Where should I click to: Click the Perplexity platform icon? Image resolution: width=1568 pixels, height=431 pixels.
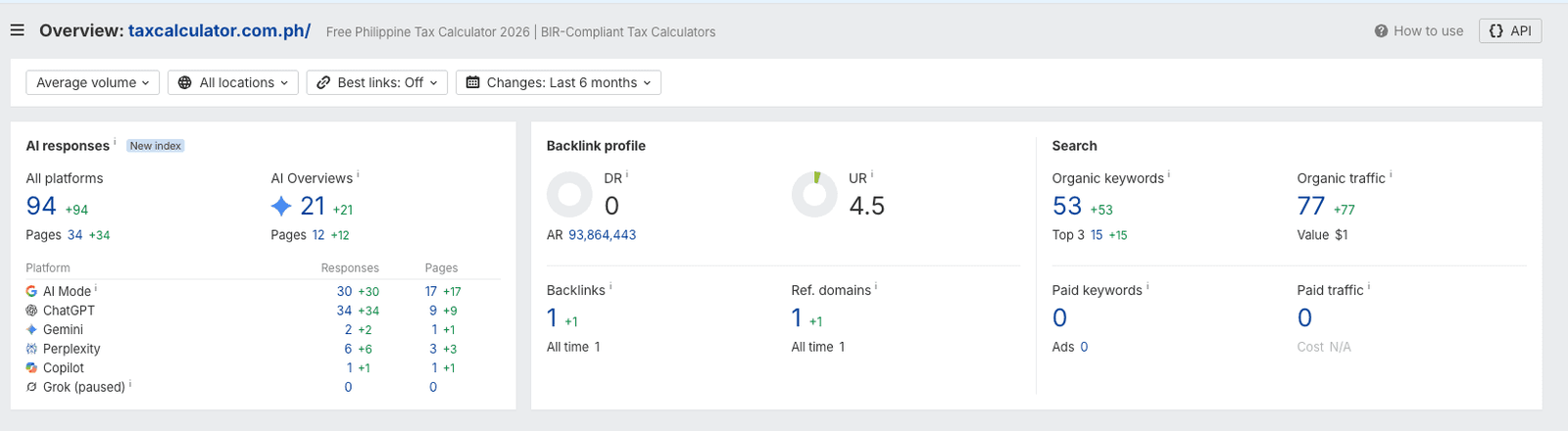31,349
